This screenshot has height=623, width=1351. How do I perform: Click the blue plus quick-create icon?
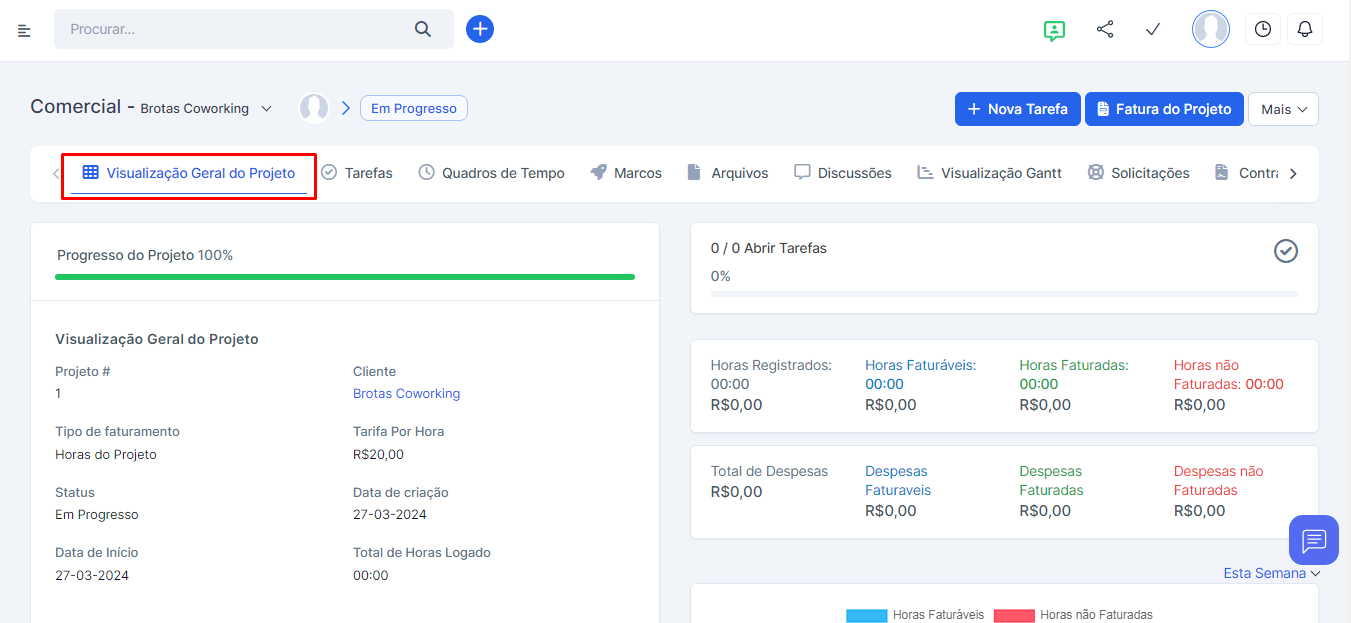point(480,29)
